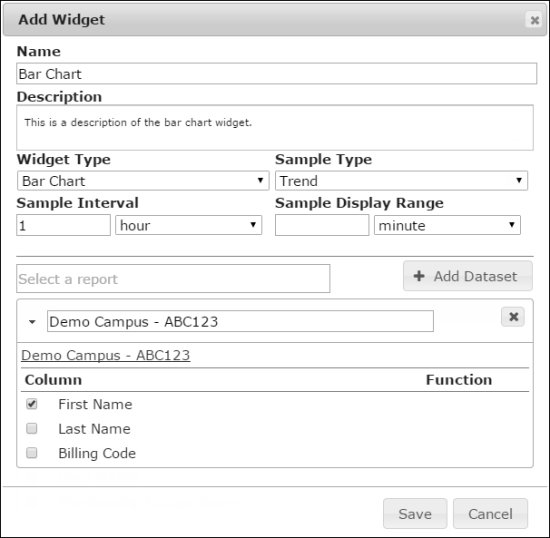Open the Widget Type dropdown
This screenshot has height=538, width=550.
143,181
